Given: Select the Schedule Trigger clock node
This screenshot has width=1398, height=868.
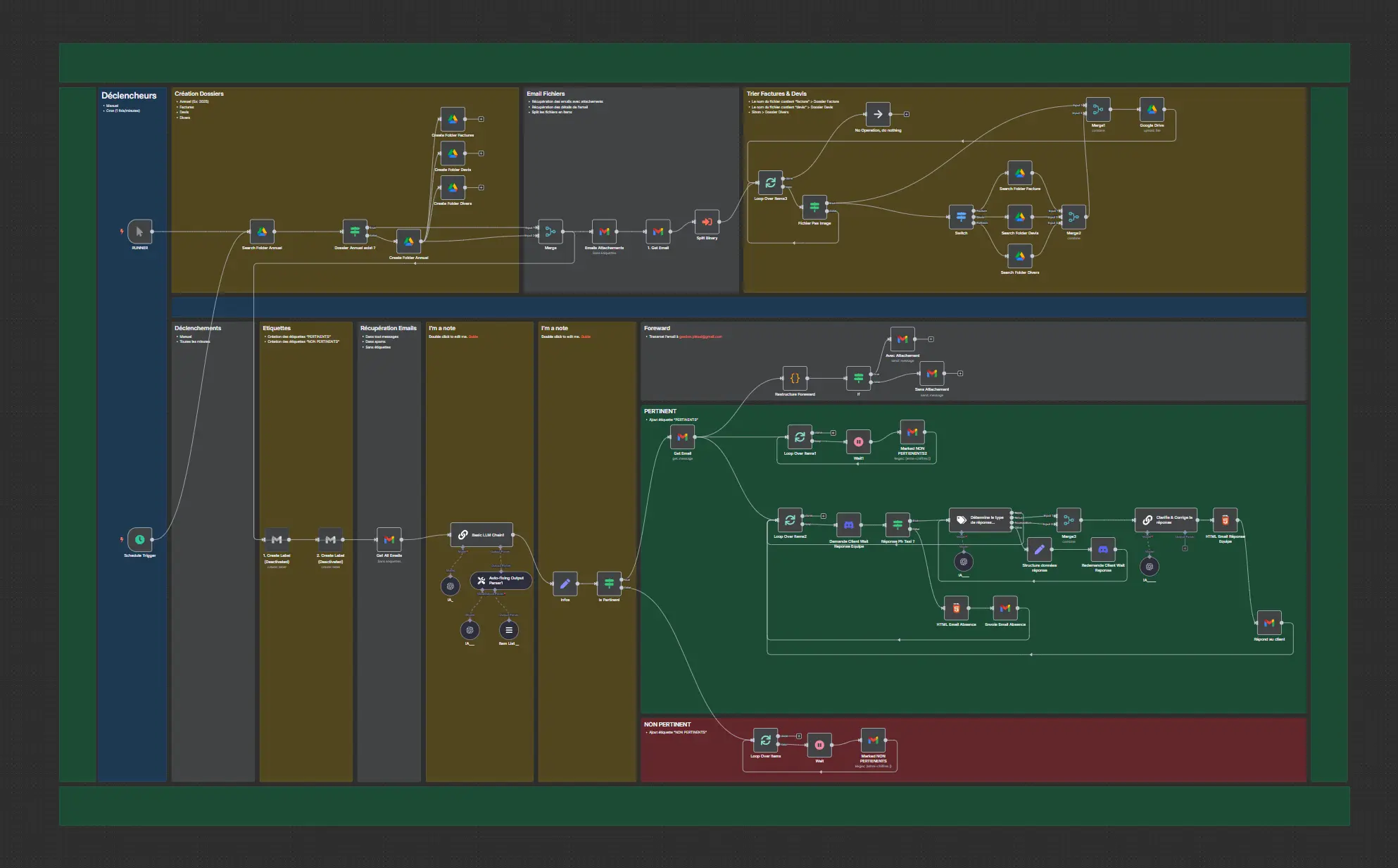Looking at the screenshot, I should click(139, 539).
